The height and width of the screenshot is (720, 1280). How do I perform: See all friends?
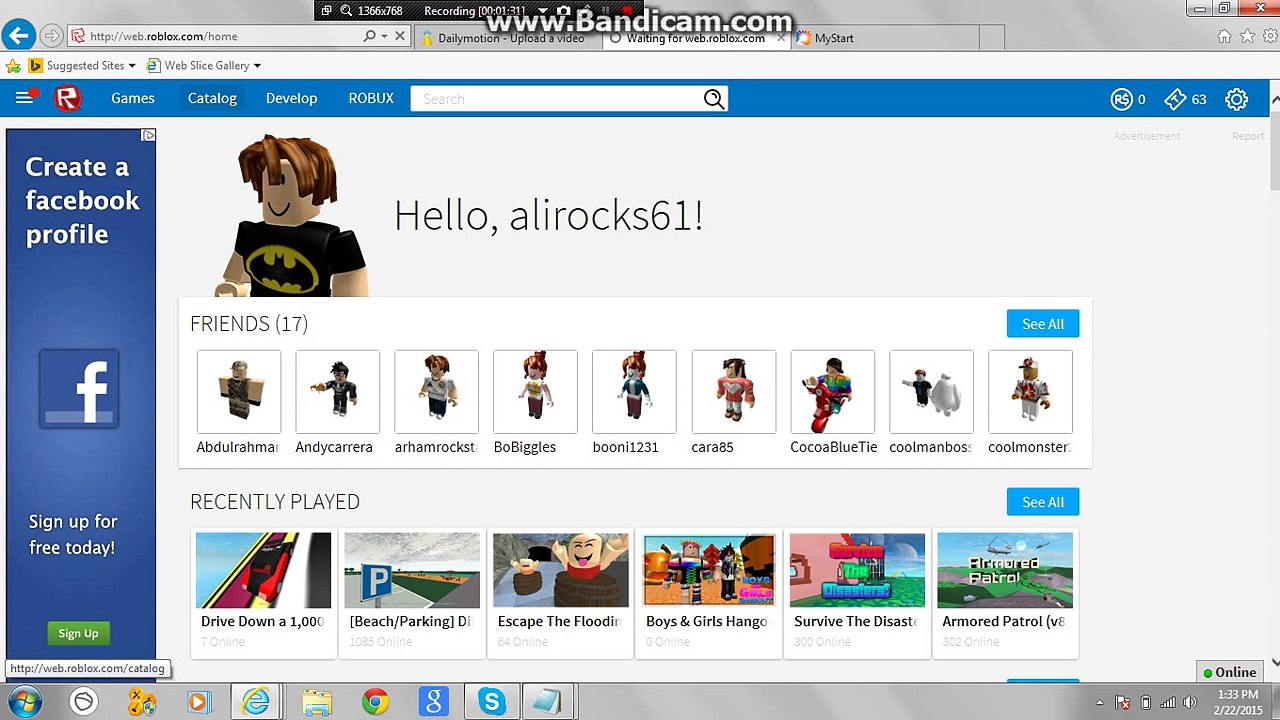(x=1043, y=324)
